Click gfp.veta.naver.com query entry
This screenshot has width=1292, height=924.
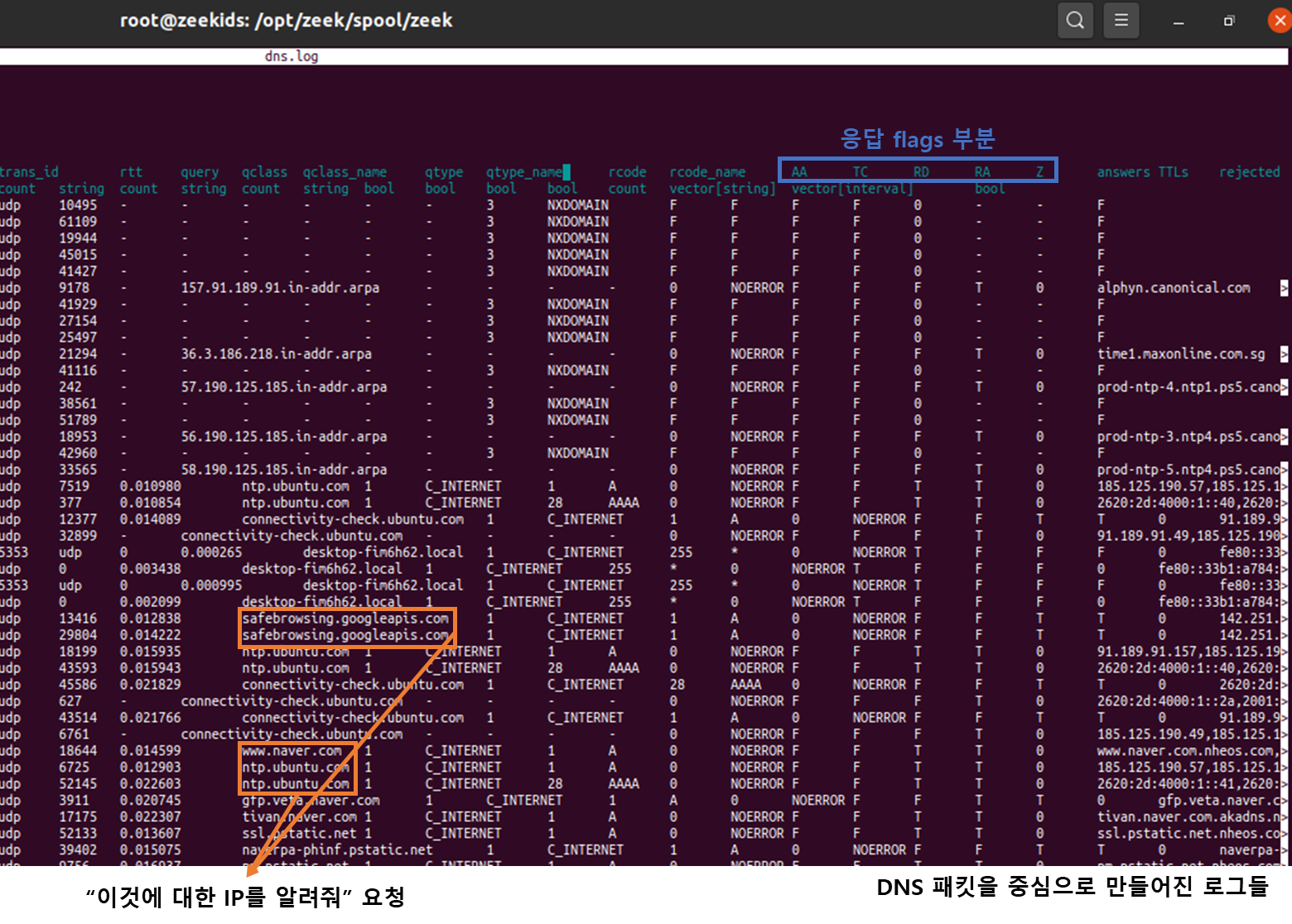point(311,801)
